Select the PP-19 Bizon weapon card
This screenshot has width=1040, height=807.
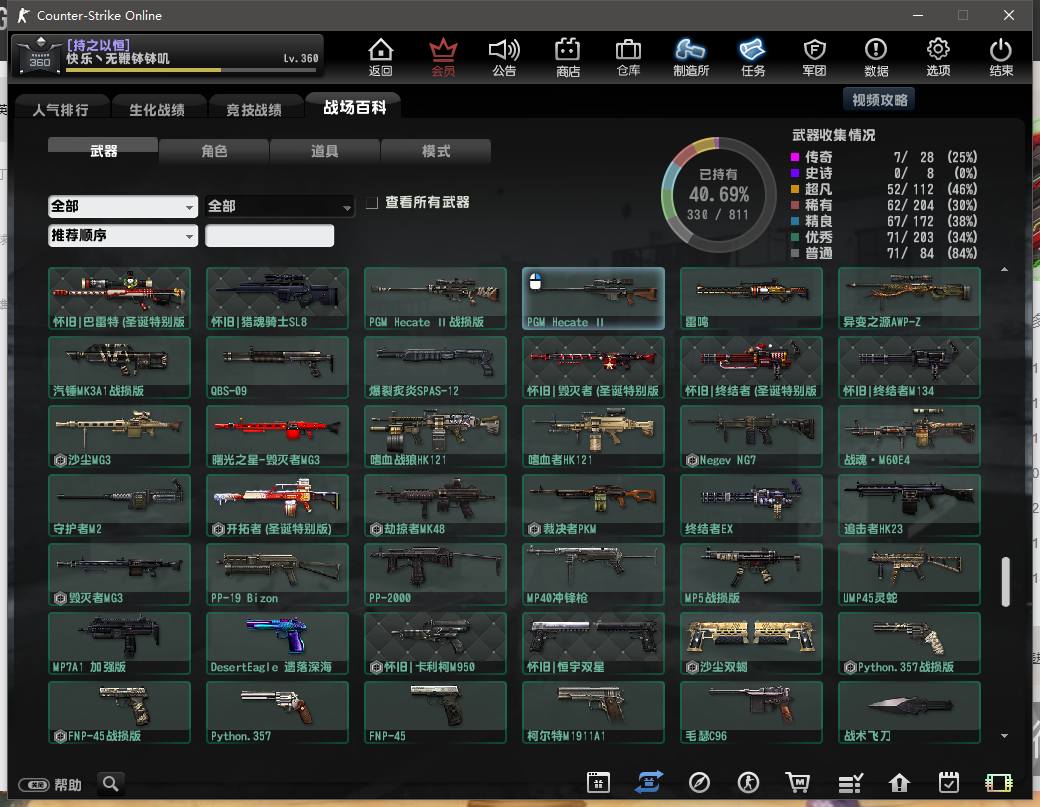point(277,574)
